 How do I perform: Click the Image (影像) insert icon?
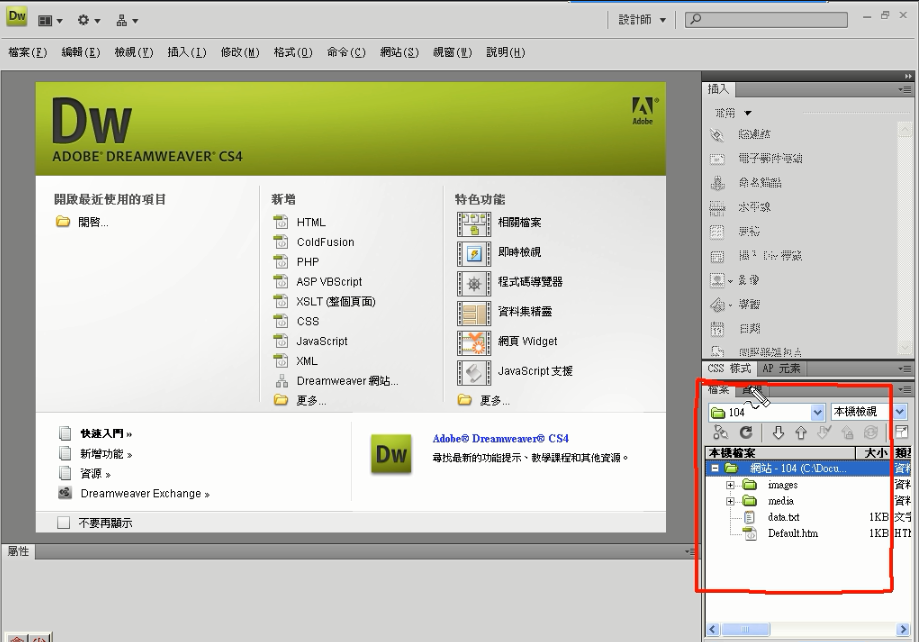click(x=717, y=280)
